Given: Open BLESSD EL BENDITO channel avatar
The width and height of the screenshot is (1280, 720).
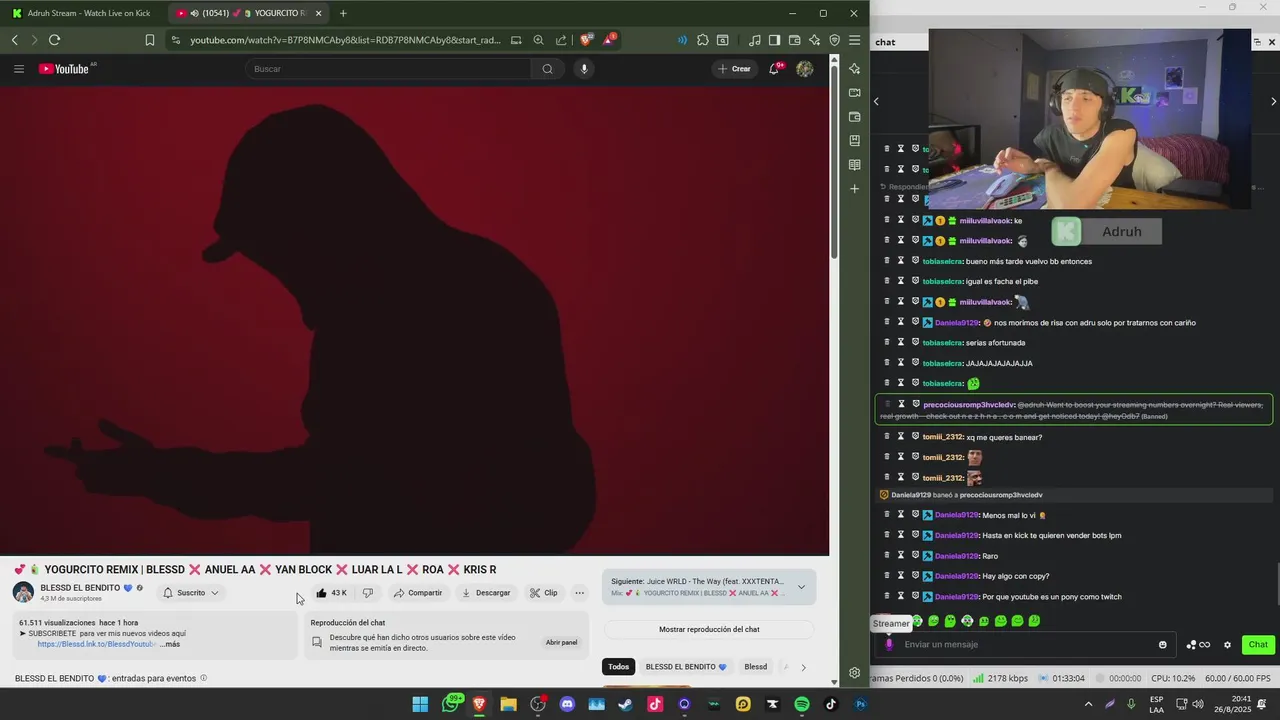Looking at the screenshot, I should [x=23, y=592].
